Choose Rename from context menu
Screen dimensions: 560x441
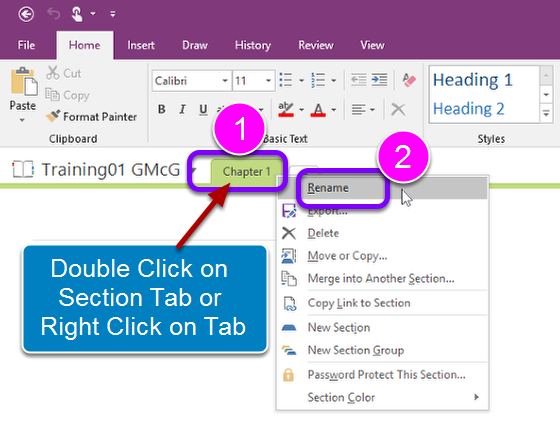click(x=383, y=188)
